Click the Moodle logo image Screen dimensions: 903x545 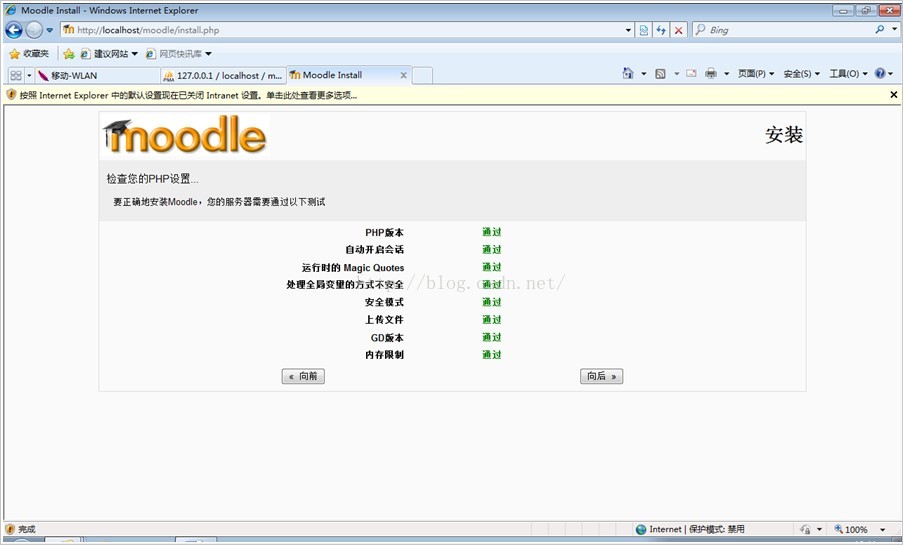(185, 135)
